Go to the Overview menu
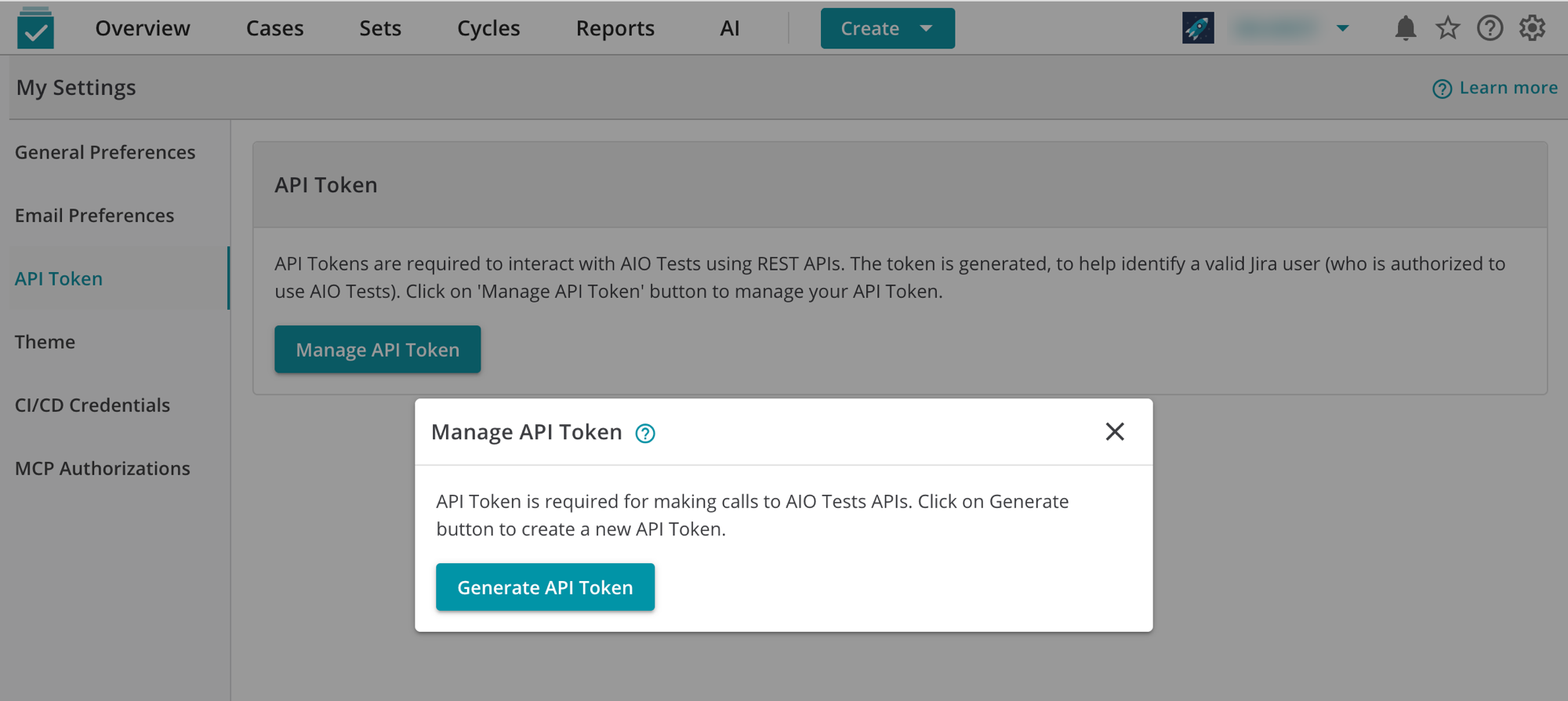The width and height of the screenshot is (1568, 701). click(x=143, y=28)
